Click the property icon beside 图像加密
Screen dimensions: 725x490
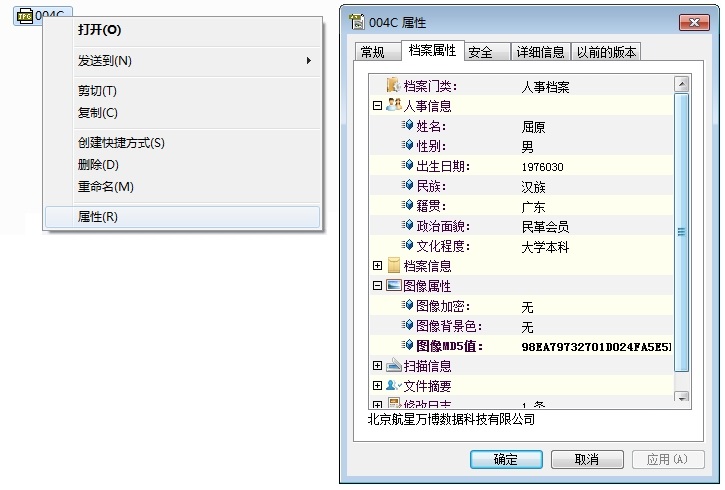tap(407, 305)
